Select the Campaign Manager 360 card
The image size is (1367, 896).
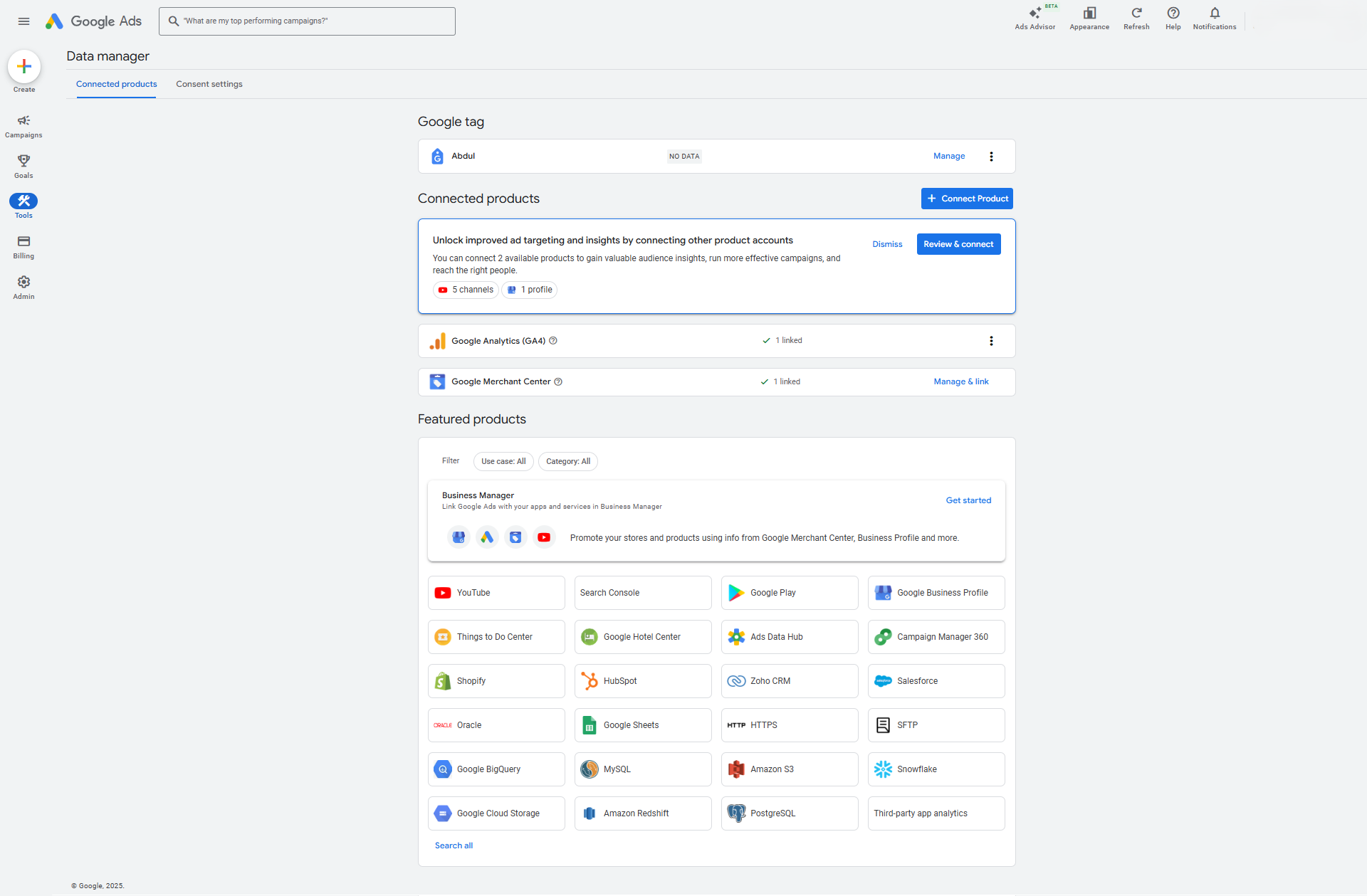[x=936, y=637]
